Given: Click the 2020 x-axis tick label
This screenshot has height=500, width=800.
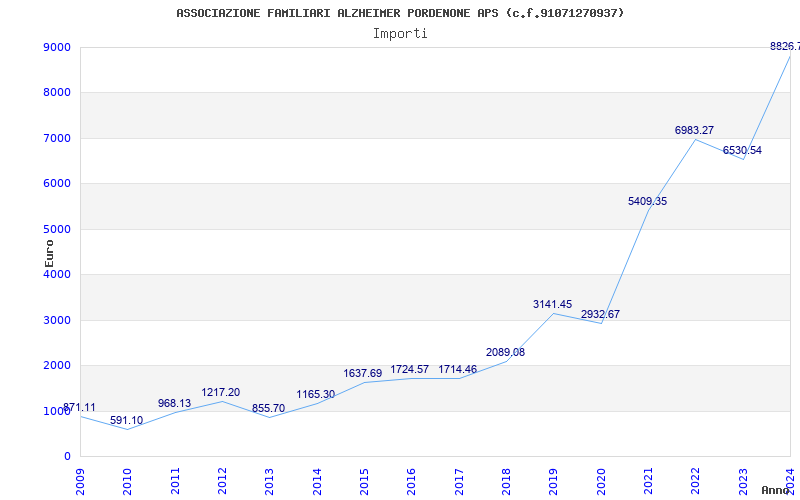Looking at the screenshot, I should tap(601, 481).
